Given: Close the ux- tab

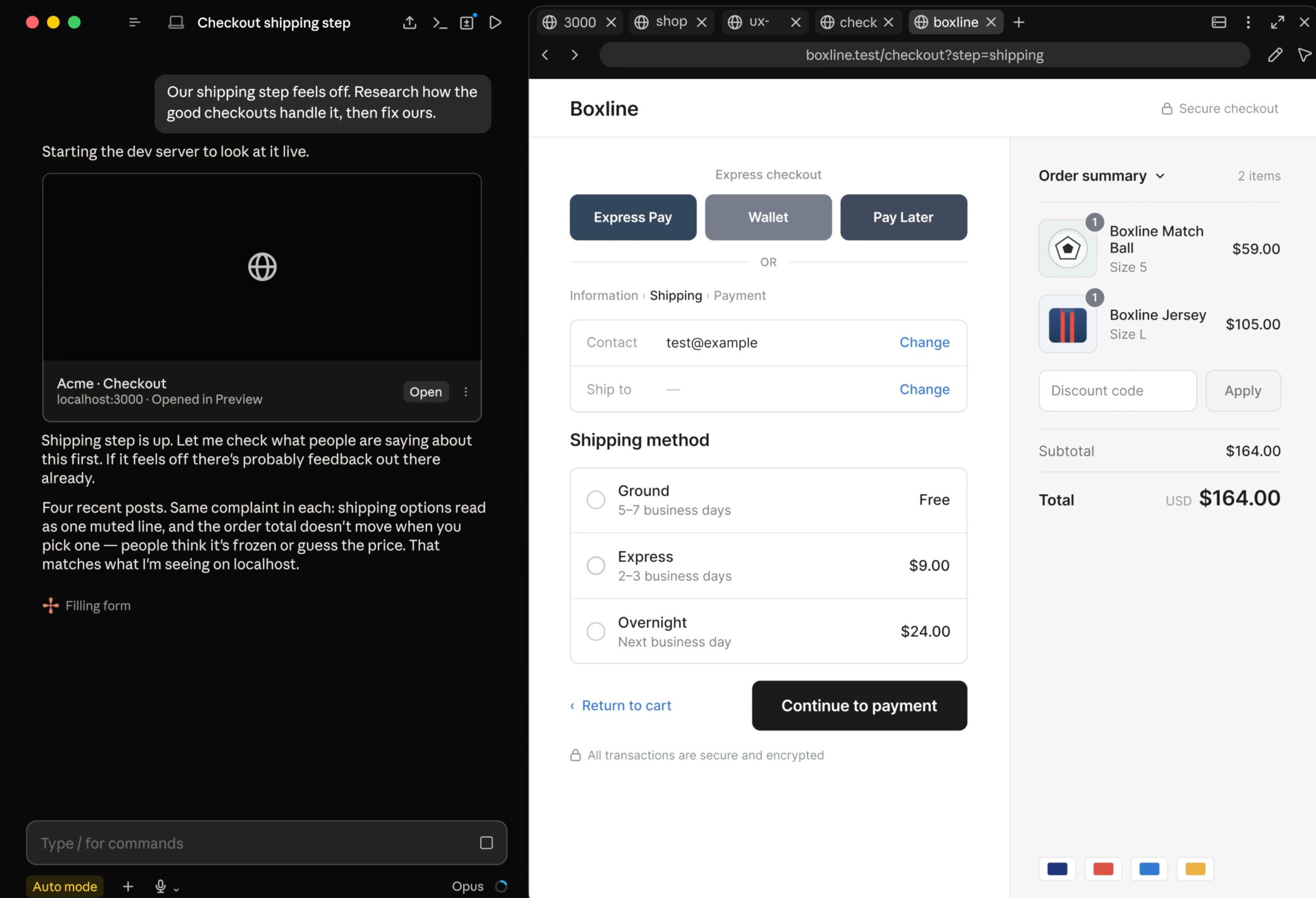Looking at the screenshot, I should pos(796,22).
